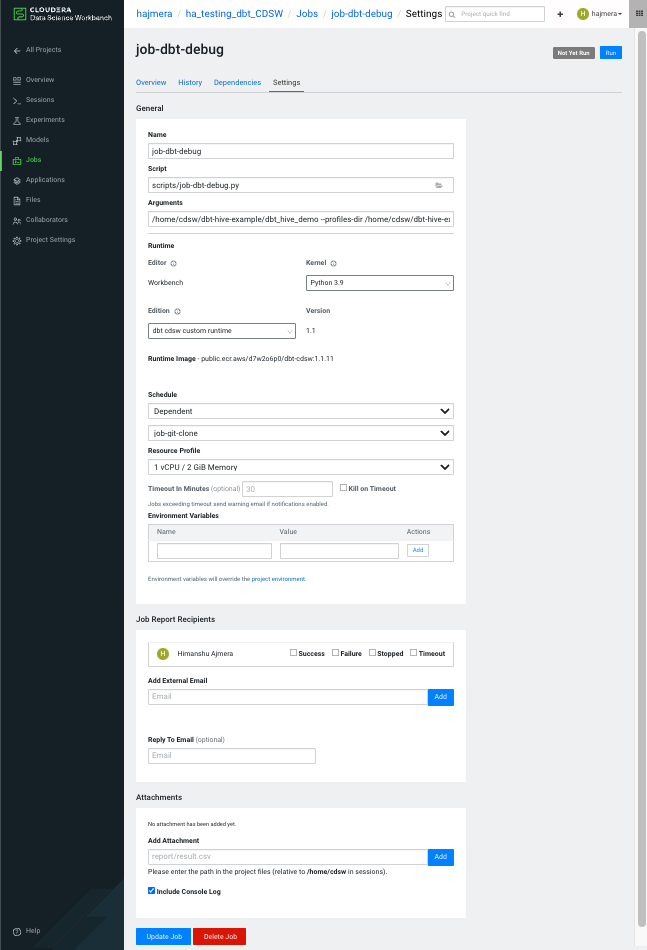Check the Success notification checkbox
Viewport: 647px width, 950px height.
coord(293,653)
